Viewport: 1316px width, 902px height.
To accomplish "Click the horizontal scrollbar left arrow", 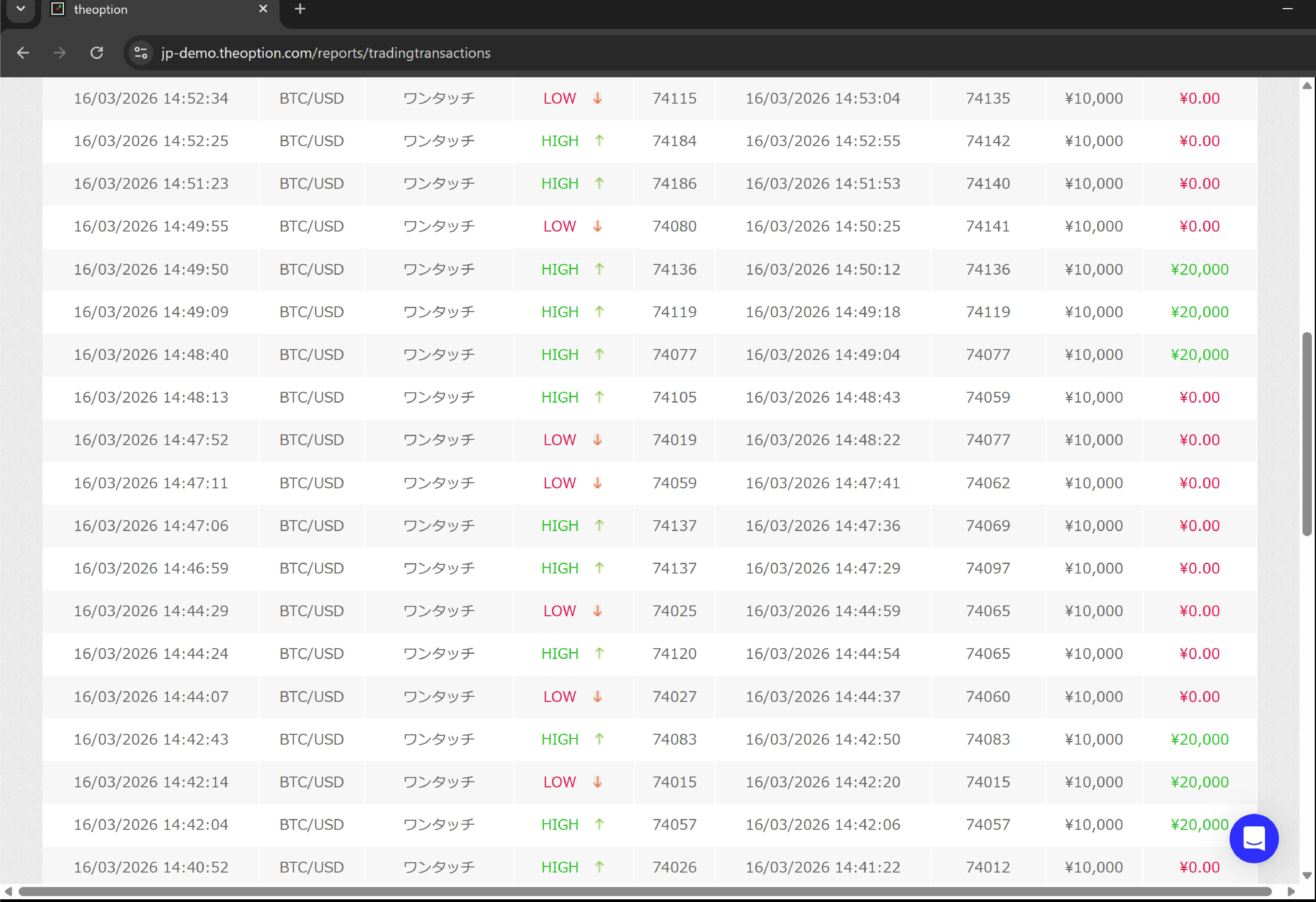I will click(9, 891).
